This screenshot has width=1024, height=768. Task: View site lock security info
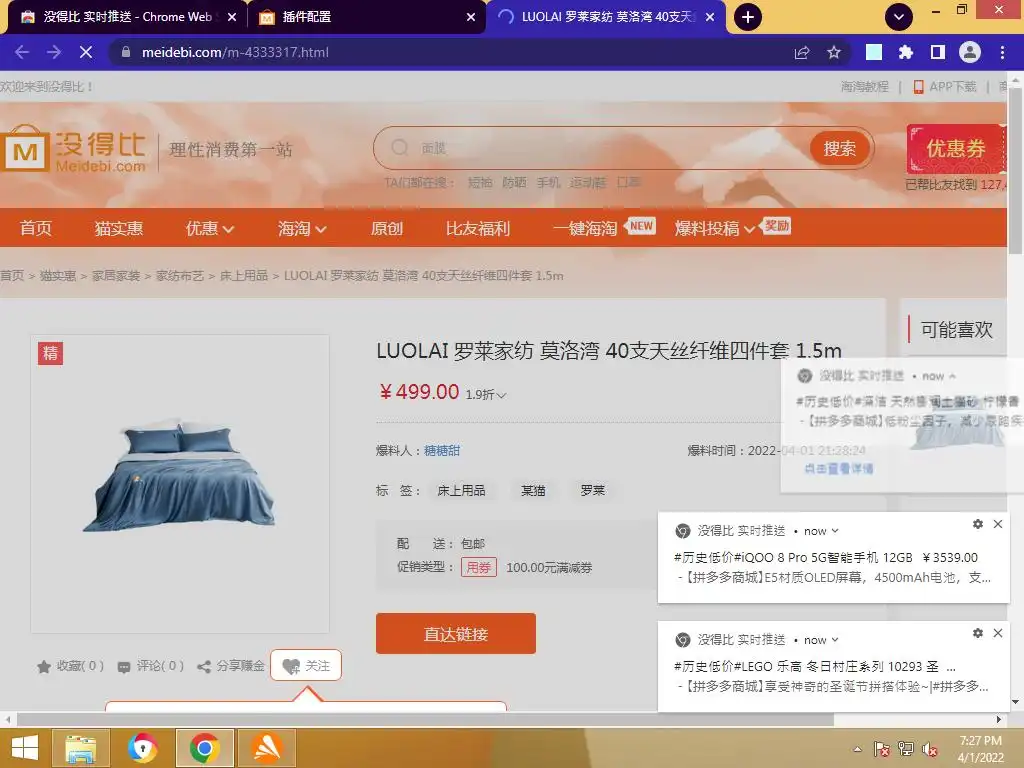coord(126,52)
